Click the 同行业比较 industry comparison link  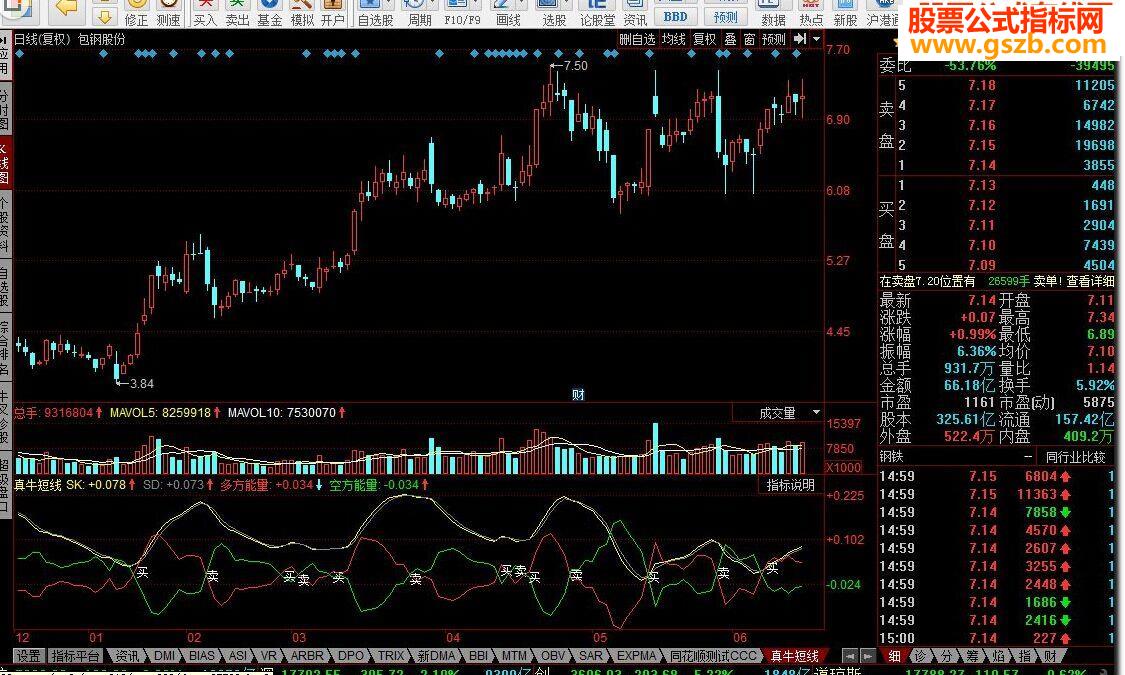point(1075,457)
